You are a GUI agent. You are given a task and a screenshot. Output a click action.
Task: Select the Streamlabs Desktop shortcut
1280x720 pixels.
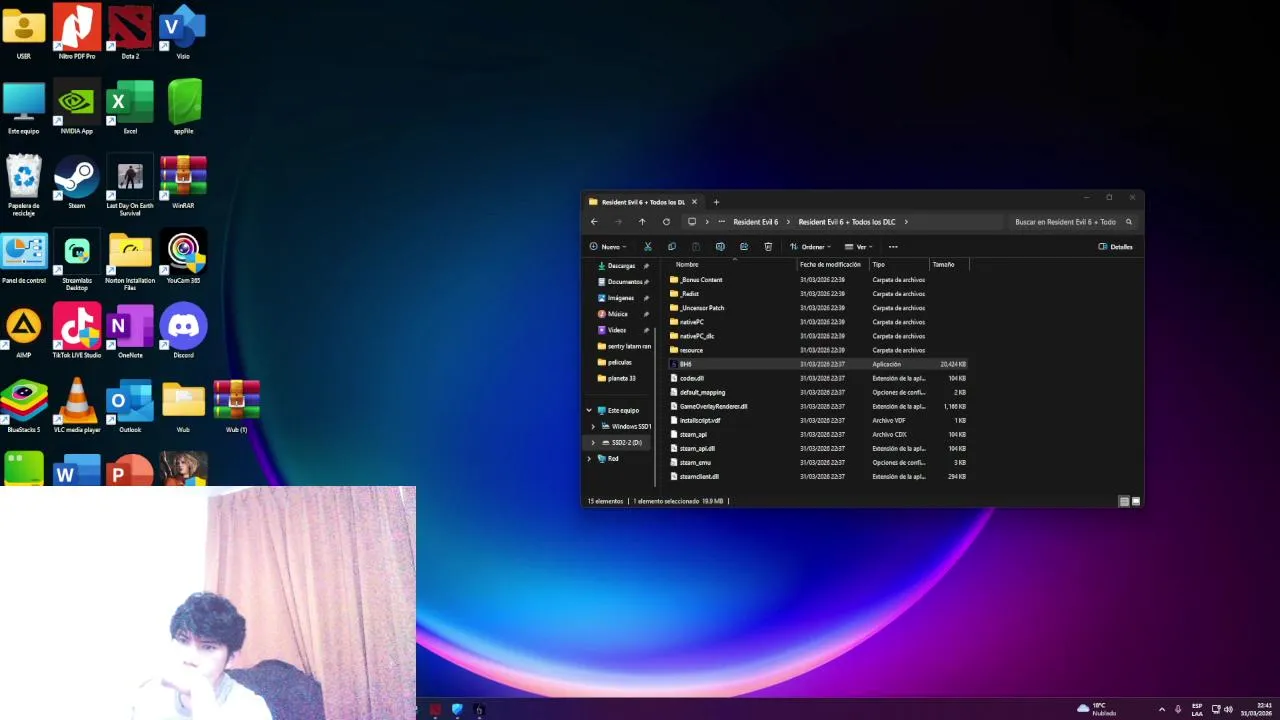tap(77, 260)
